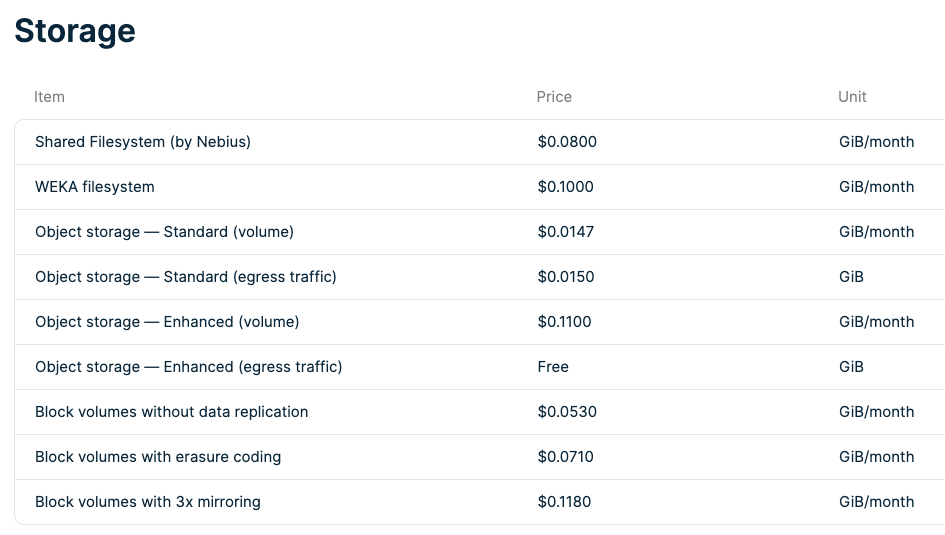Screen dimensions: 945x535
Task: Click GiB/month unit in erasure coding row
Action: pos(876,457)
